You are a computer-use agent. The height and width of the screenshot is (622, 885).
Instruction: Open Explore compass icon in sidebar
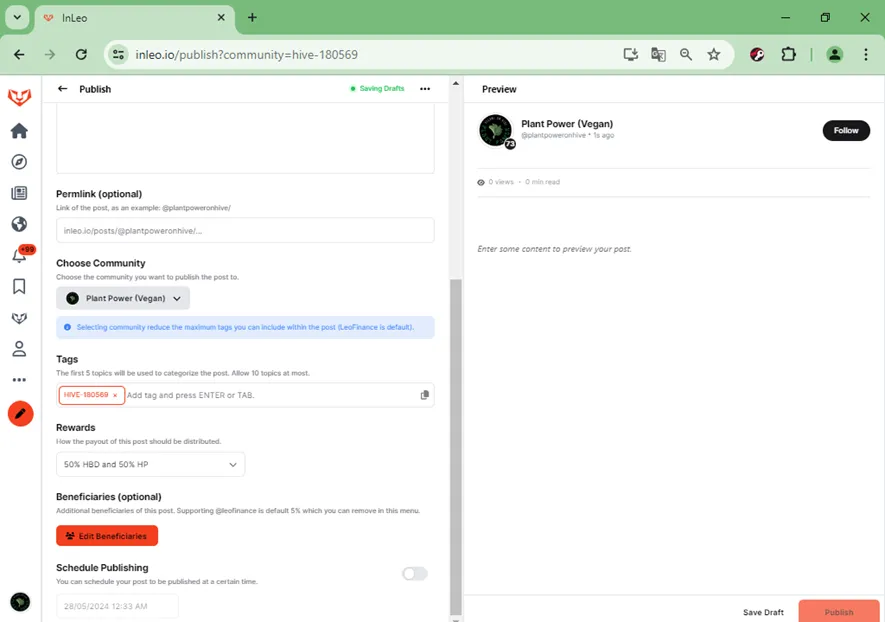click(19, 162)
